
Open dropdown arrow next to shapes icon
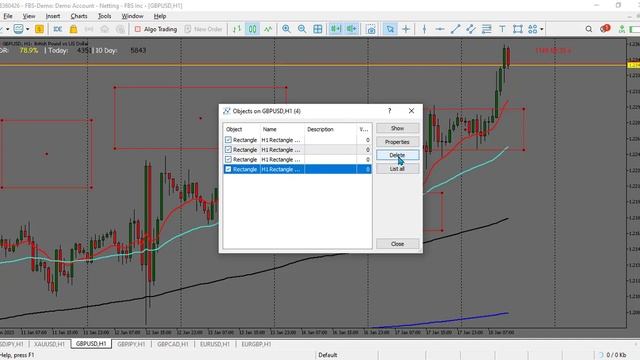(x=542, y=29)
